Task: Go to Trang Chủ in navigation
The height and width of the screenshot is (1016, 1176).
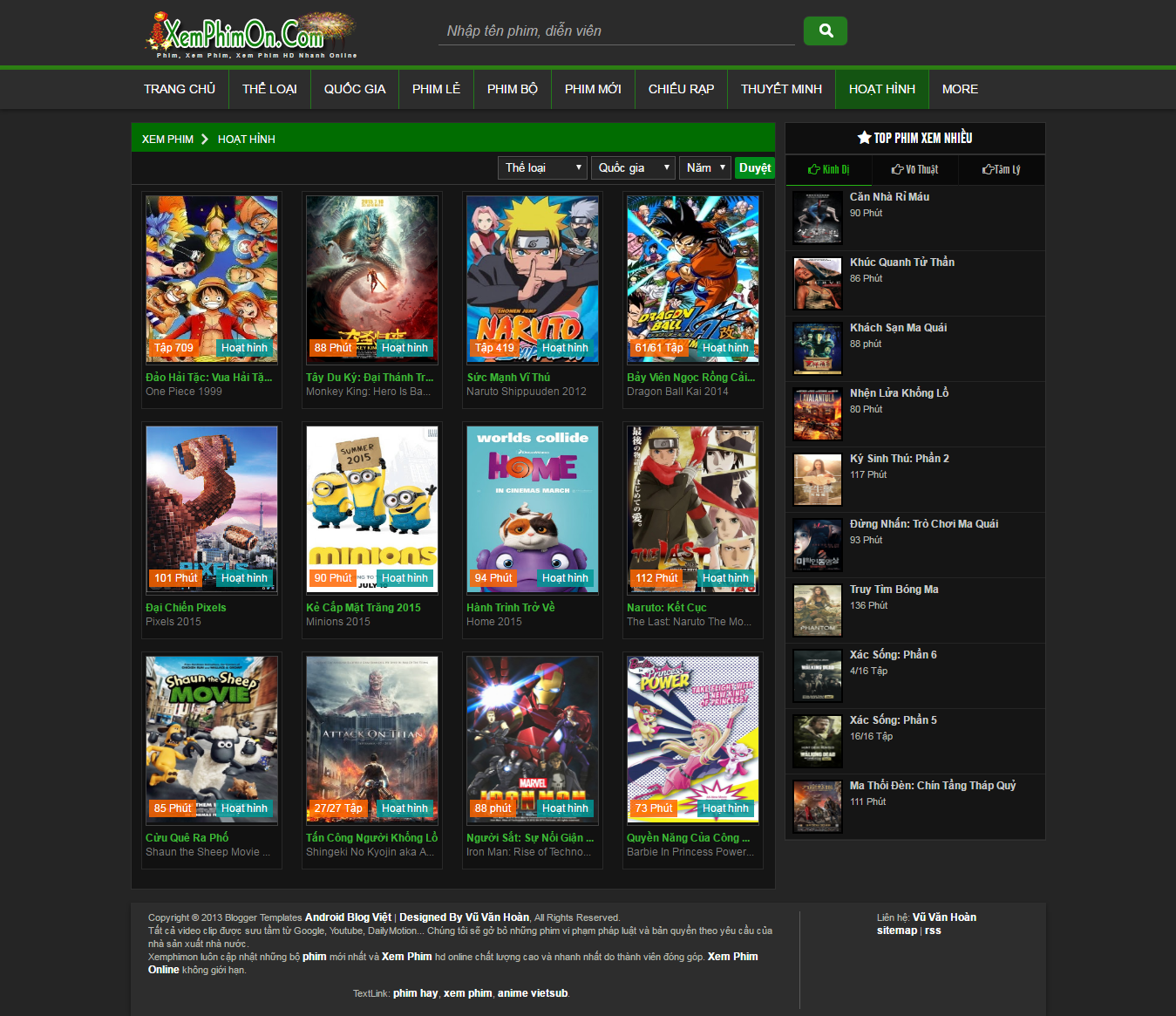Action: (x=180, y=89)
